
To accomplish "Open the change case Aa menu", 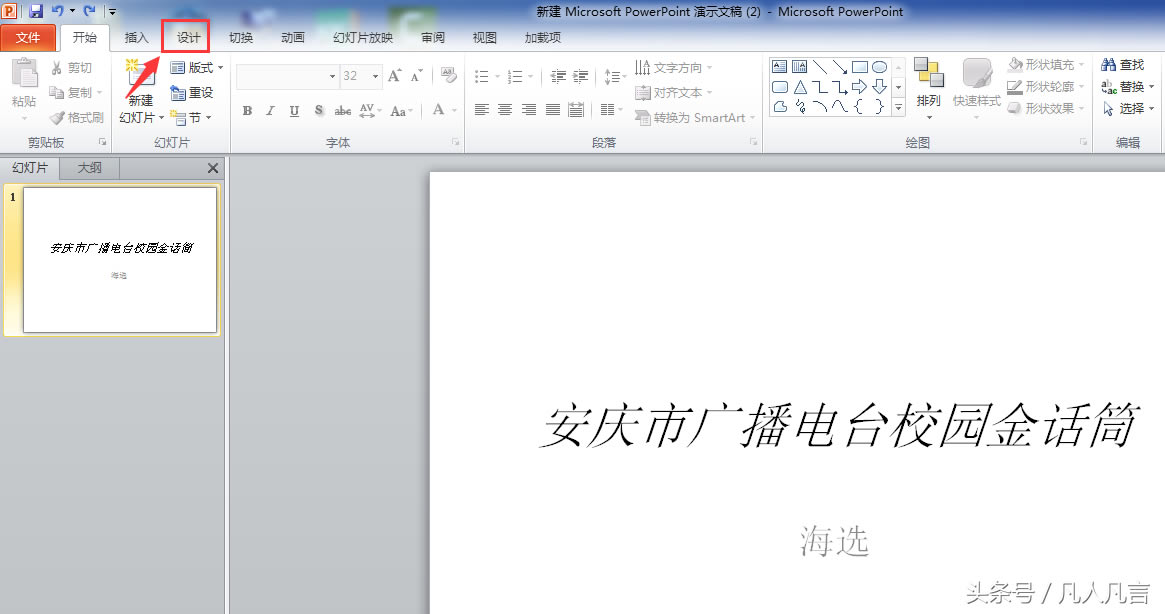I will 401,111.
